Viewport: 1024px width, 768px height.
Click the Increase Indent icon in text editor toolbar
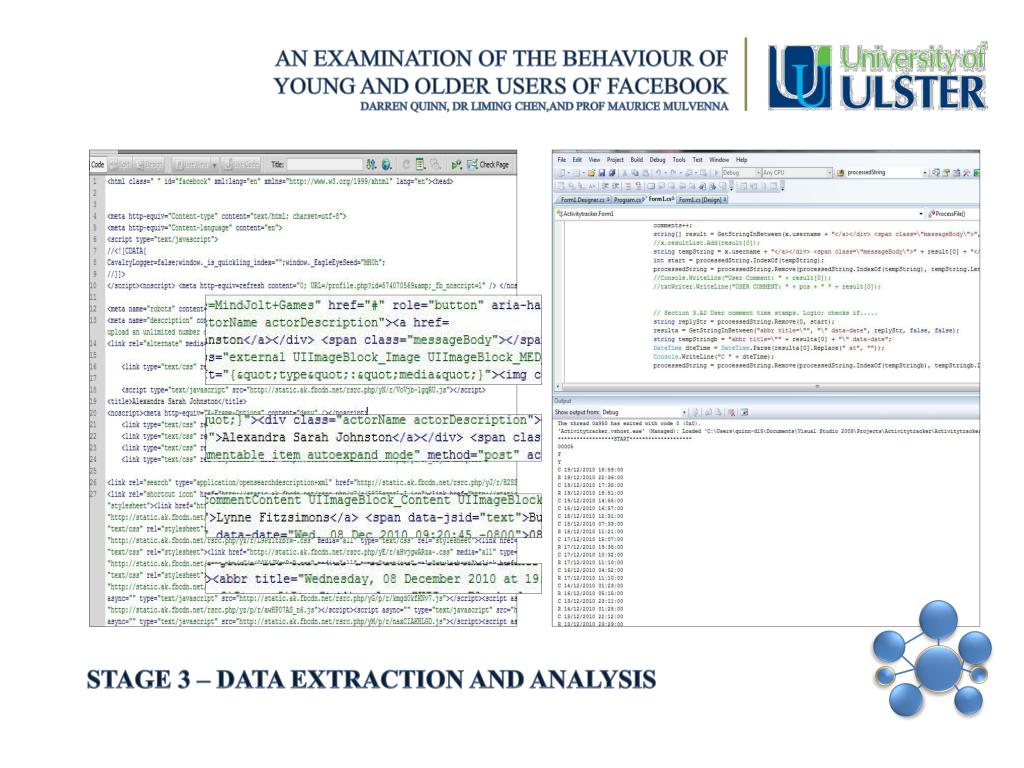(x=615, y=186)
